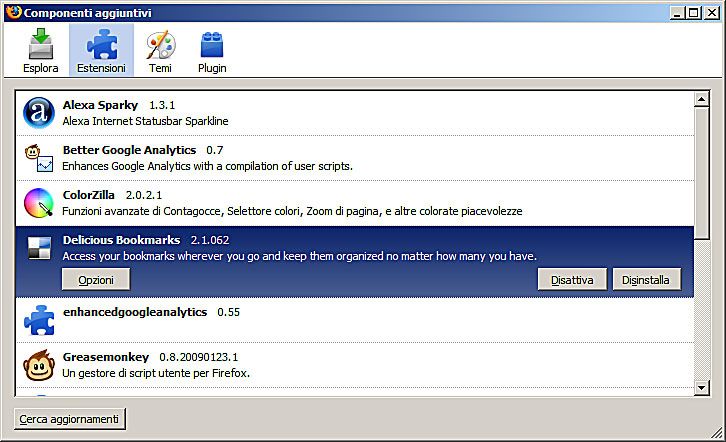Select the Better Google Analytics name

pyautogui.click(x=130, y=150)
